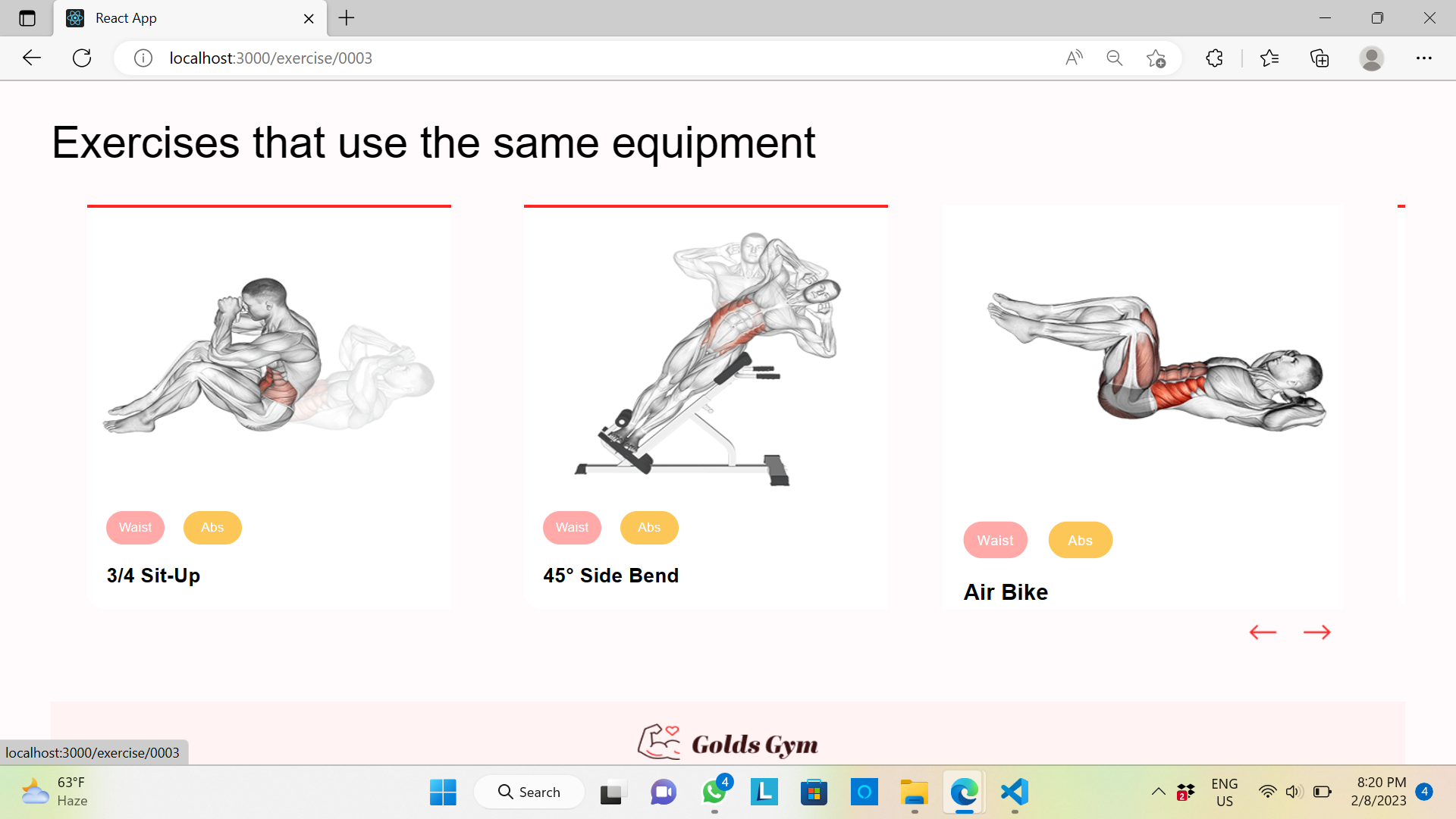Go back with browser back arrow
Screen dimensions: 1456x819
(32, 58)
